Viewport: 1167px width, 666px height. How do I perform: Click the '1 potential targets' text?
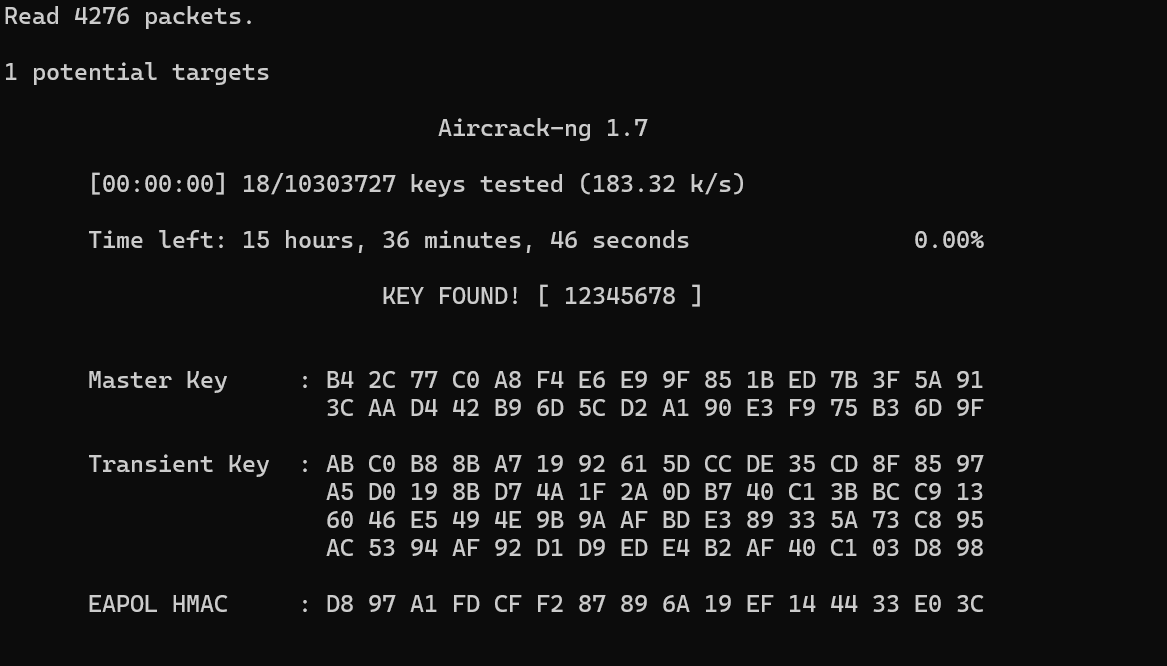click(x=137, y=73)
